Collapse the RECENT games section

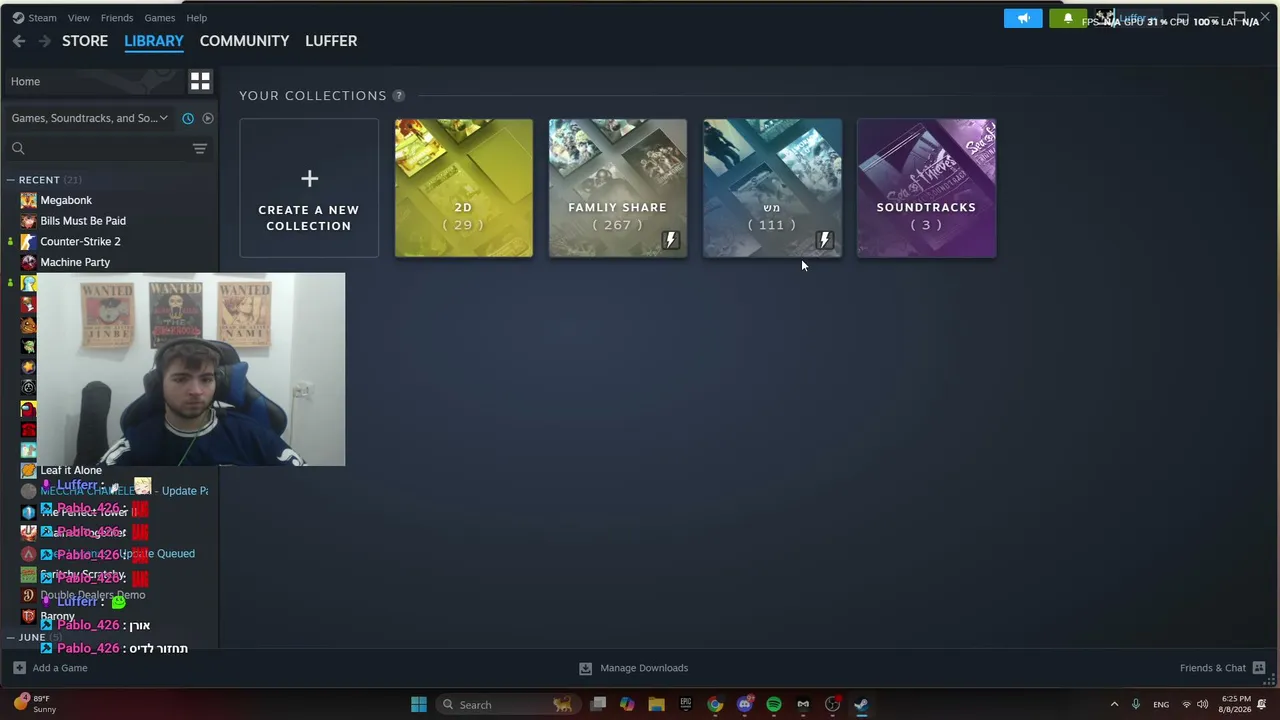pos(10,180)
